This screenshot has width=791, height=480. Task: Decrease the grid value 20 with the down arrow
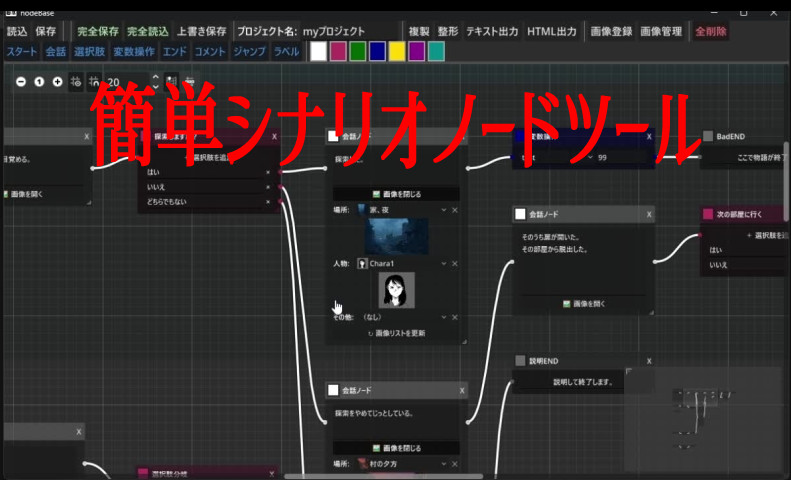[x=155, y=87]
